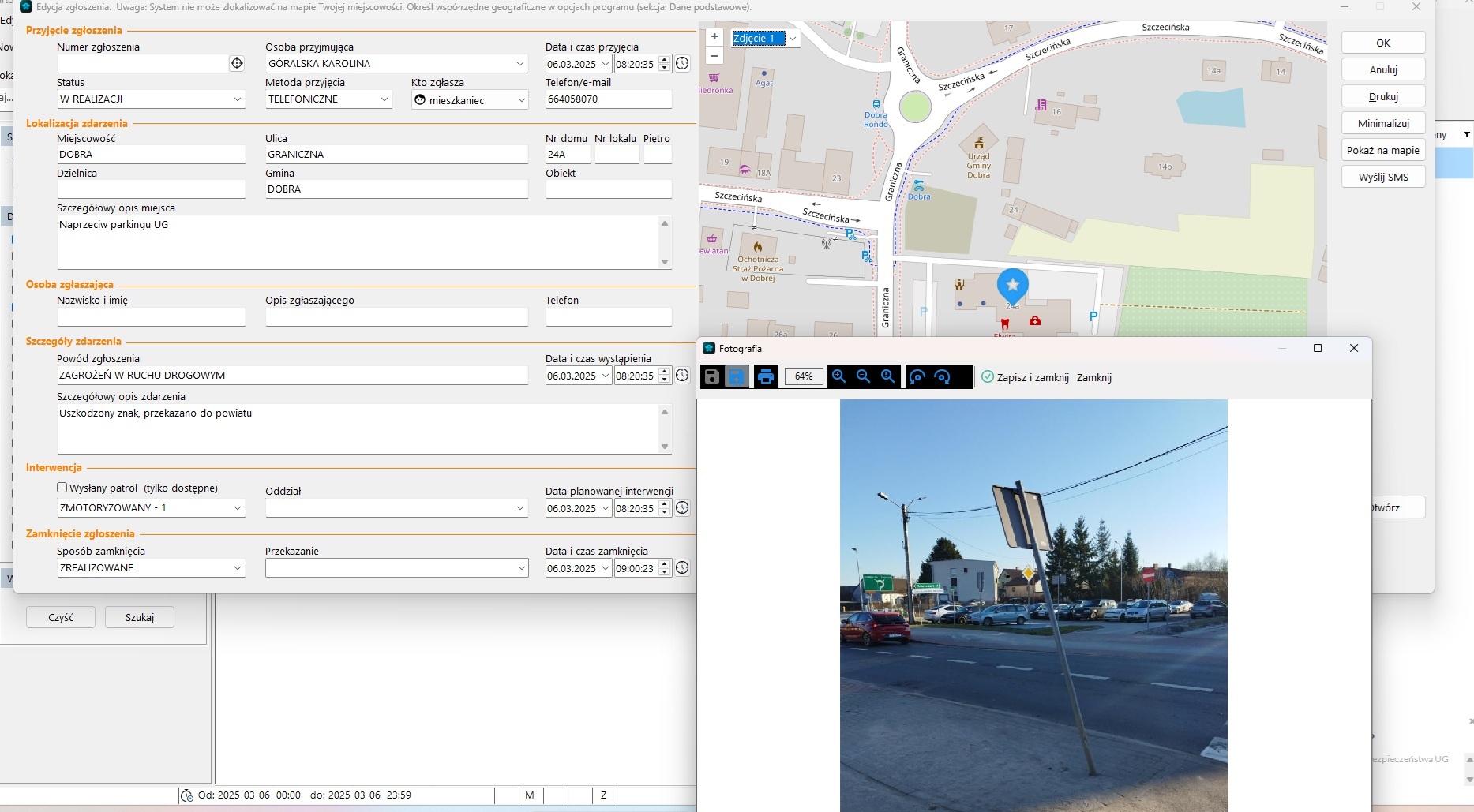Open the Metoda przyjęcia dropdown
Screen dimensions: 1474x812
click(384, 99)
